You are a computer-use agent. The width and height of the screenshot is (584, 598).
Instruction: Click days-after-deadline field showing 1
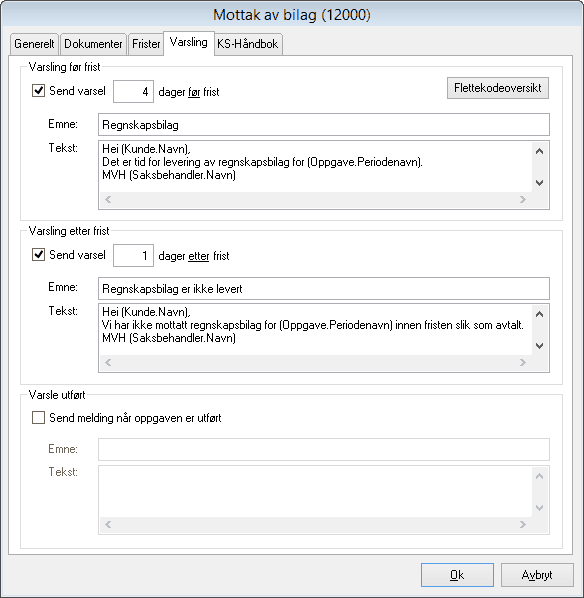point(134,256)
